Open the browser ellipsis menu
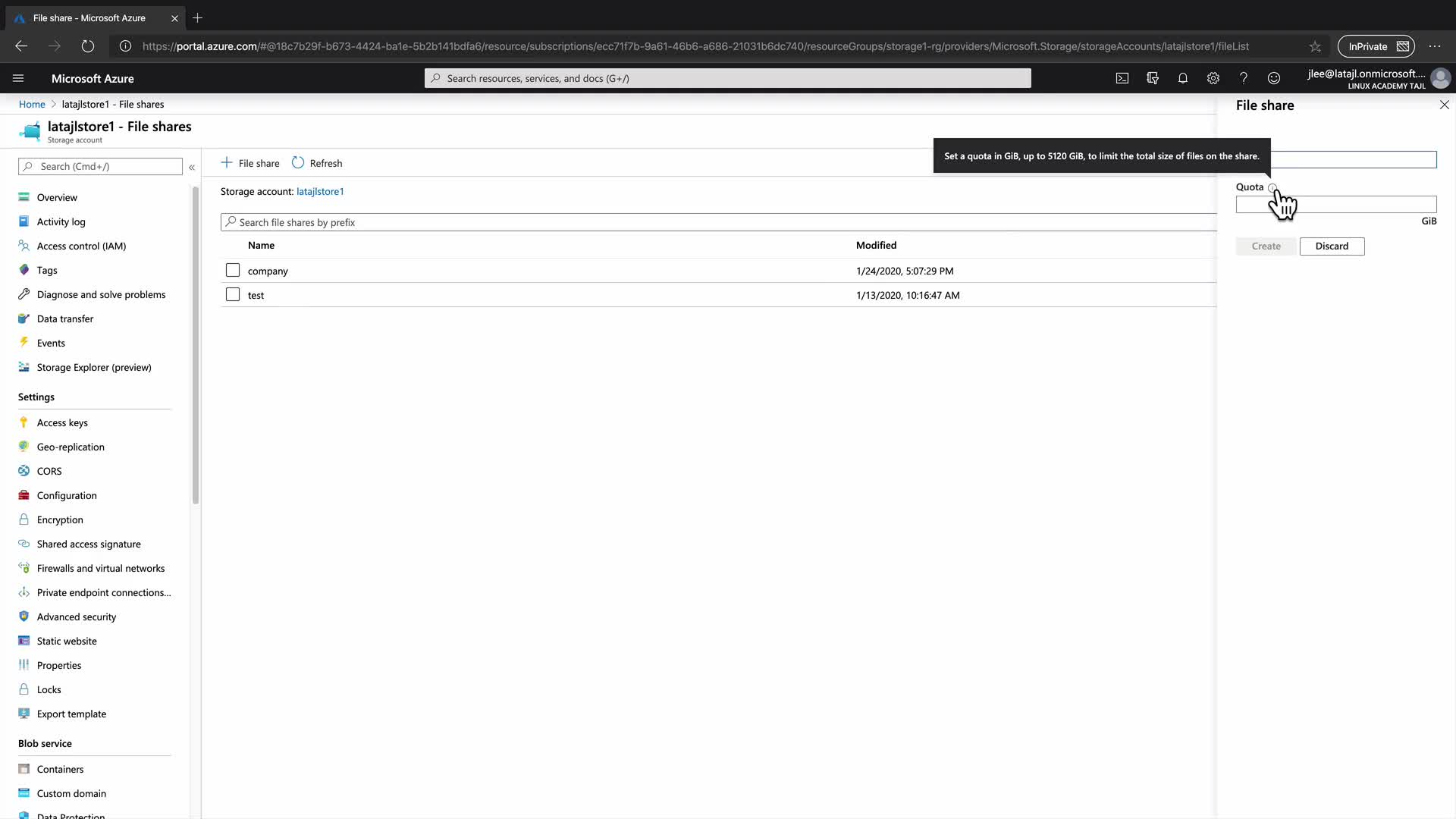 (x=1434, y=46)
